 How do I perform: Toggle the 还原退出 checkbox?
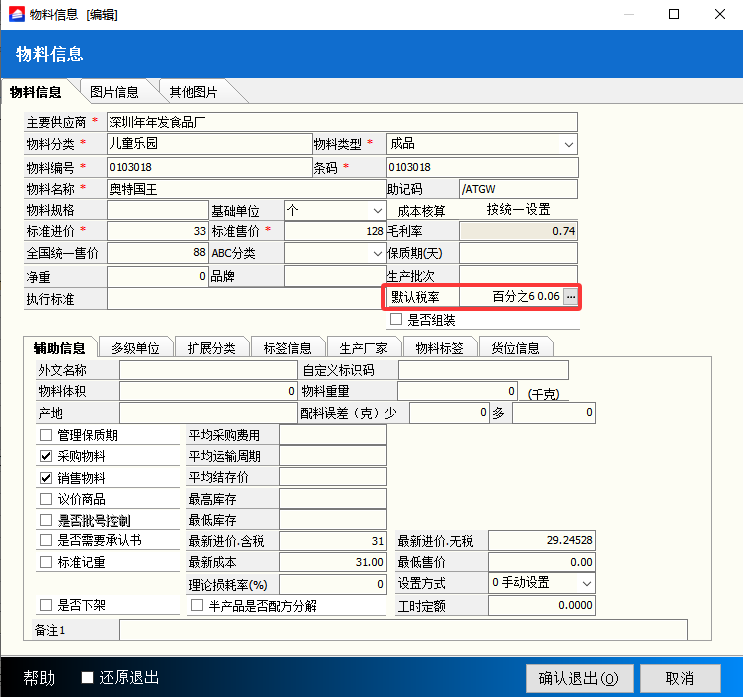tap(87, 678)
